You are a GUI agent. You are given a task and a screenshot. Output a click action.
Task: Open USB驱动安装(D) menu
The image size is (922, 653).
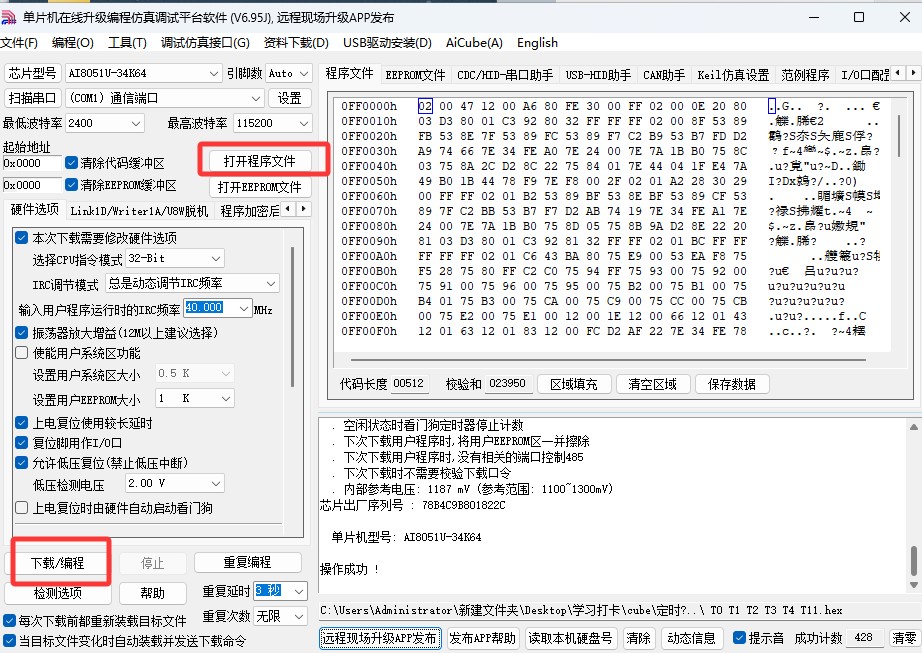[387, 43]
